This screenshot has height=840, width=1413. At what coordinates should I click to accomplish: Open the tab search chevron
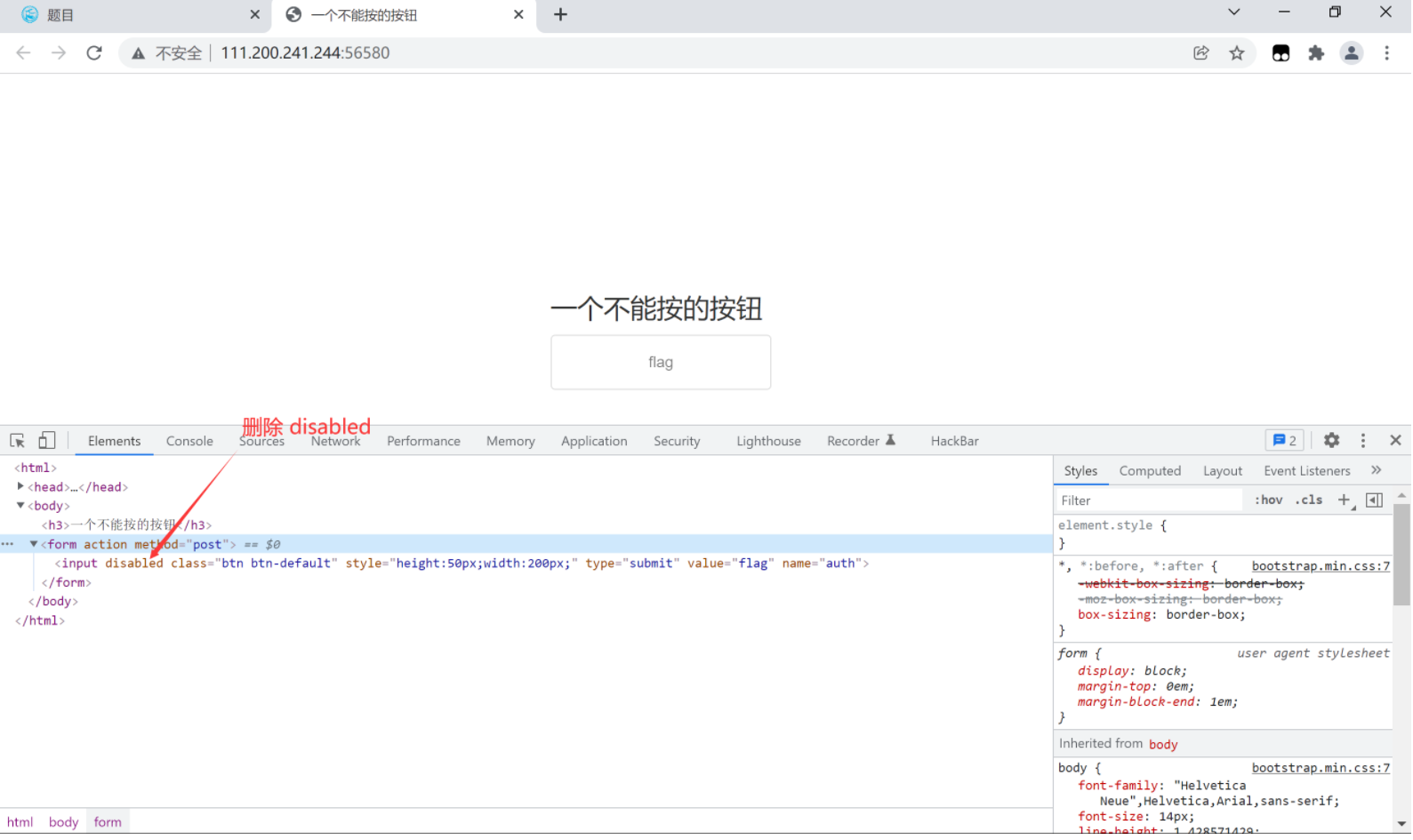point(1233,12)
